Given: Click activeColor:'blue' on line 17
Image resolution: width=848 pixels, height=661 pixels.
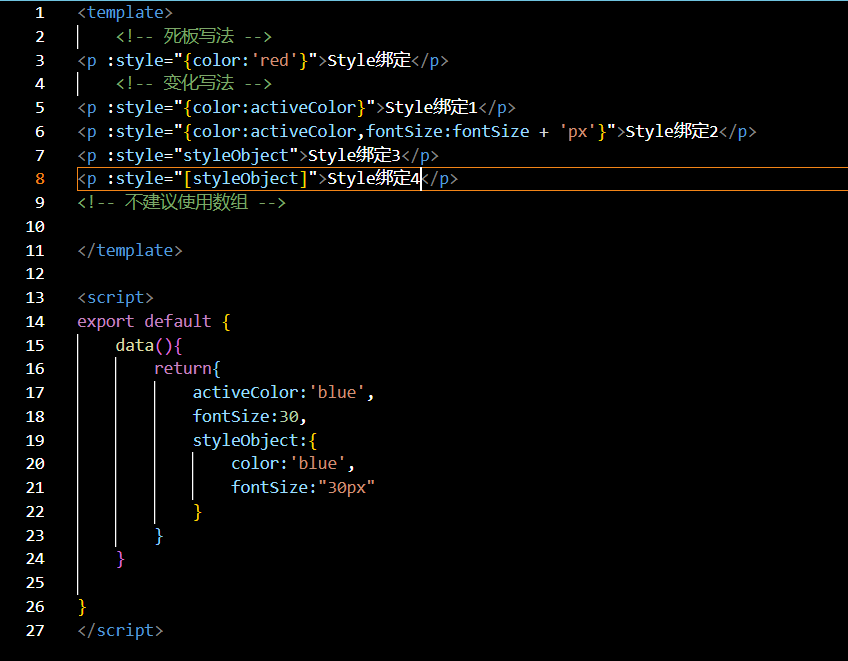Looking at the screenshot, I should [279, 393].
